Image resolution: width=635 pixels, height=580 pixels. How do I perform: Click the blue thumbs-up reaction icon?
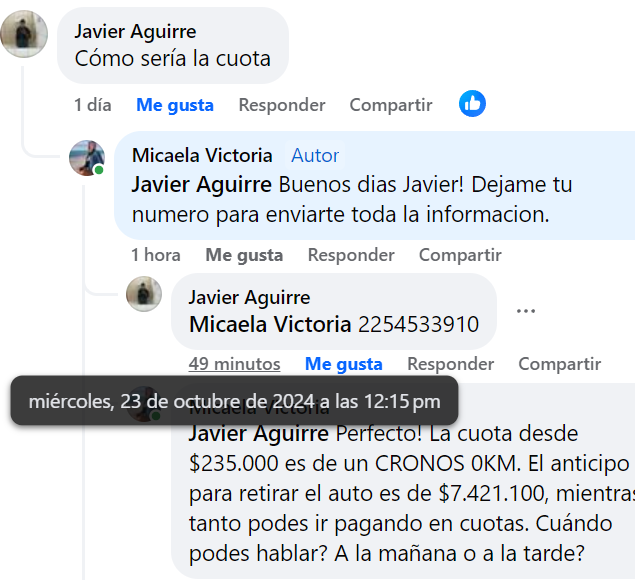pyautogui.click(x=472, y=104)
